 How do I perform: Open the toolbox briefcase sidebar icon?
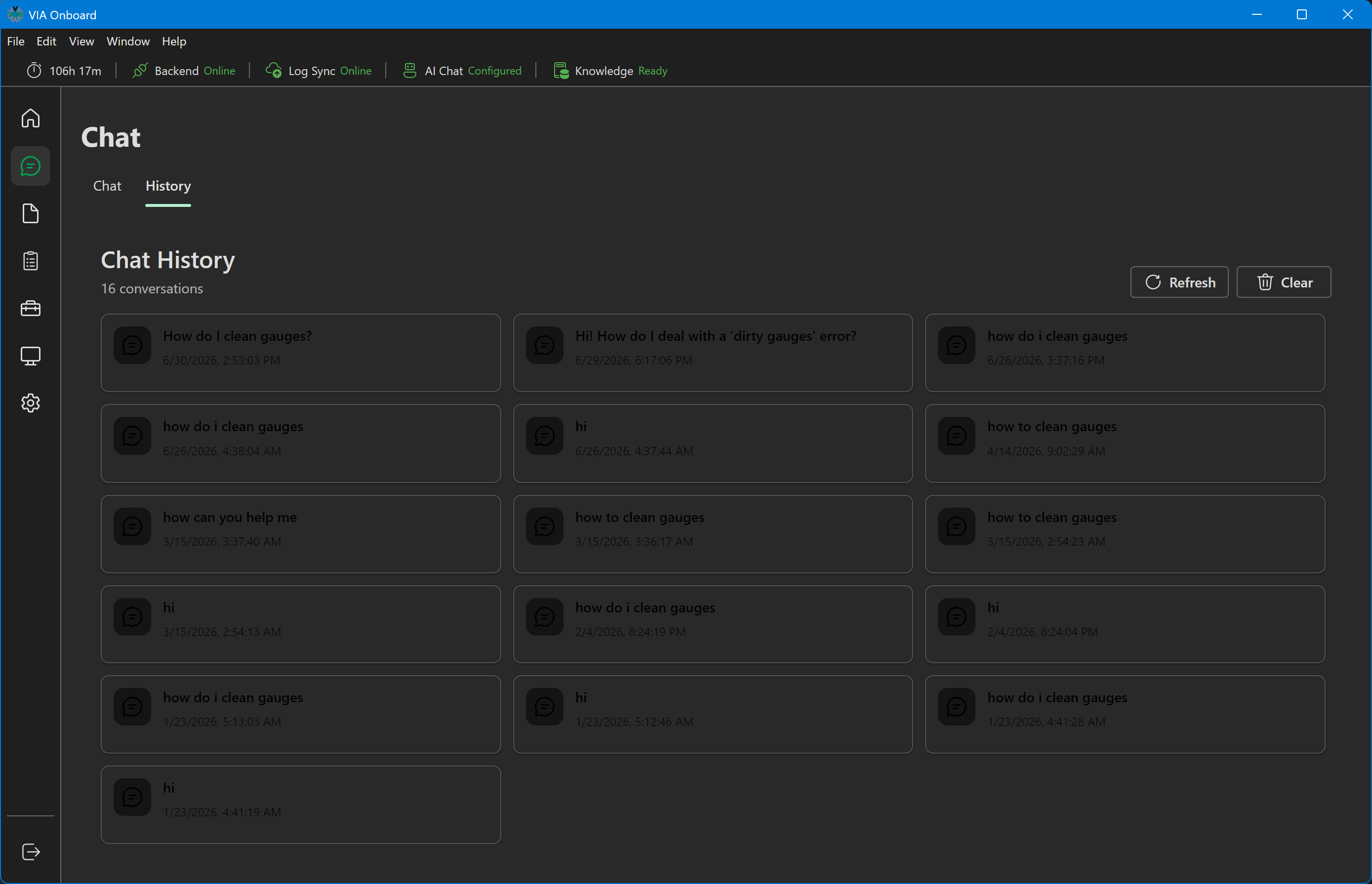click(x=31, y=308)
